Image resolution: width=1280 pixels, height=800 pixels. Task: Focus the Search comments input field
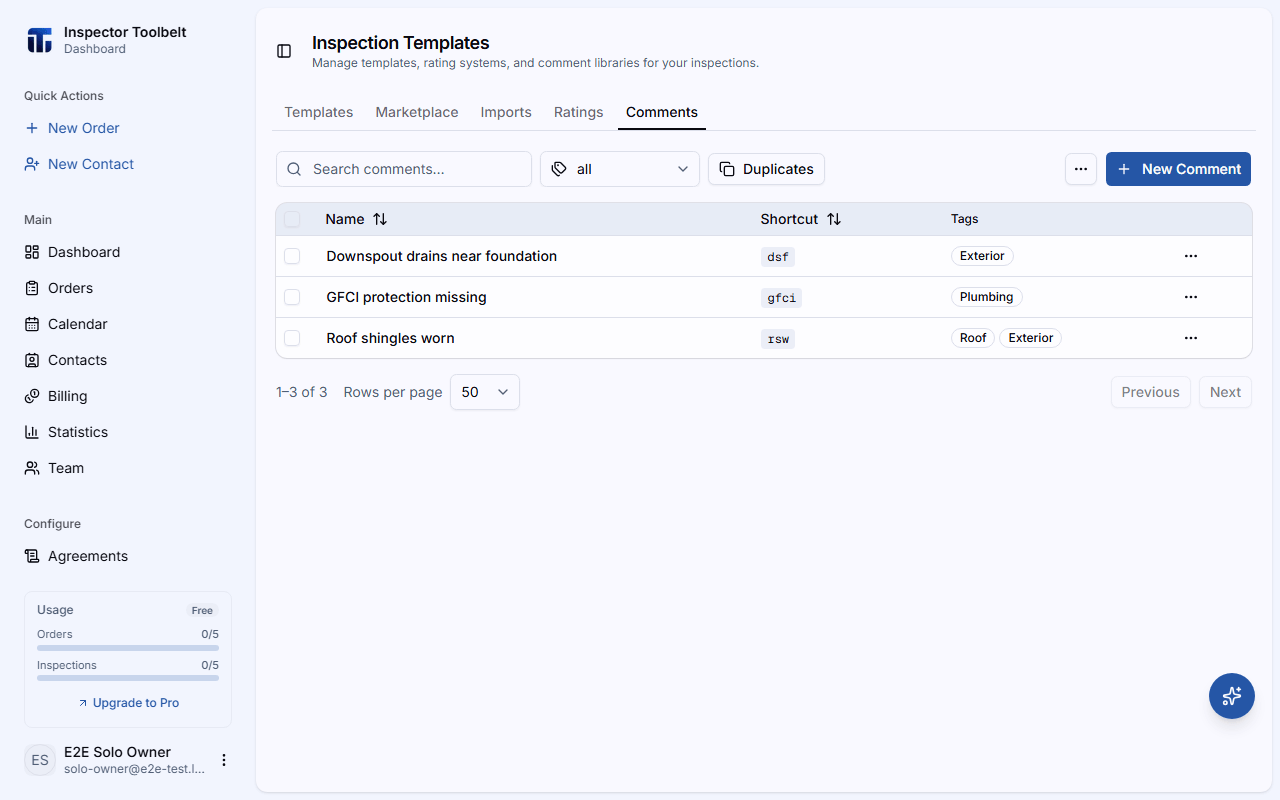[x=404, y=169]
